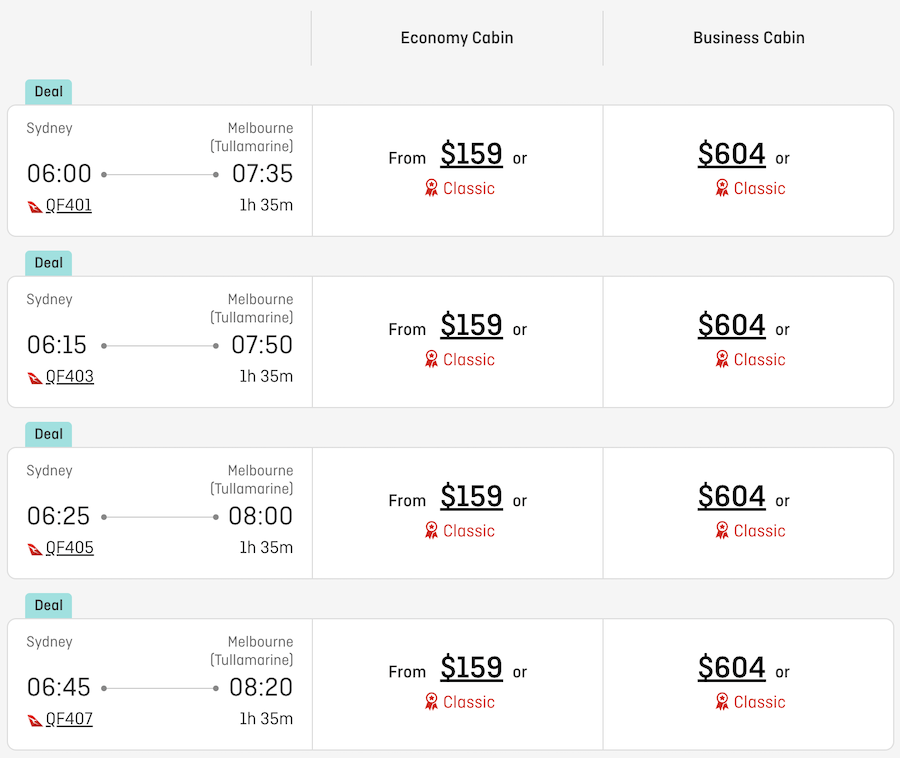Click Classic reward ribbon icon in QF401 business
The height and width of the screenshot is (758, 900).
coord(722,188)
